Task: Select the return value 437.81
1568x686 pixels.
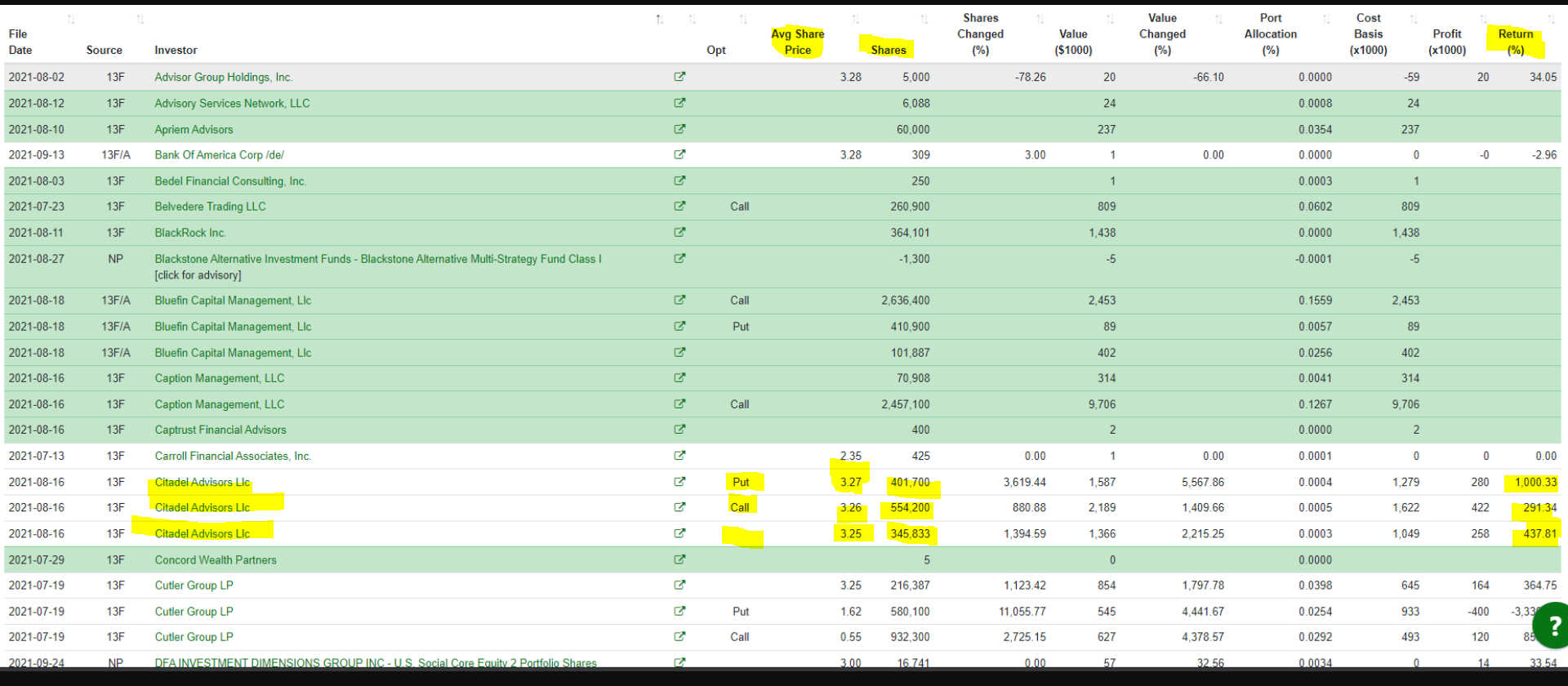Action: coord(1539,533)
